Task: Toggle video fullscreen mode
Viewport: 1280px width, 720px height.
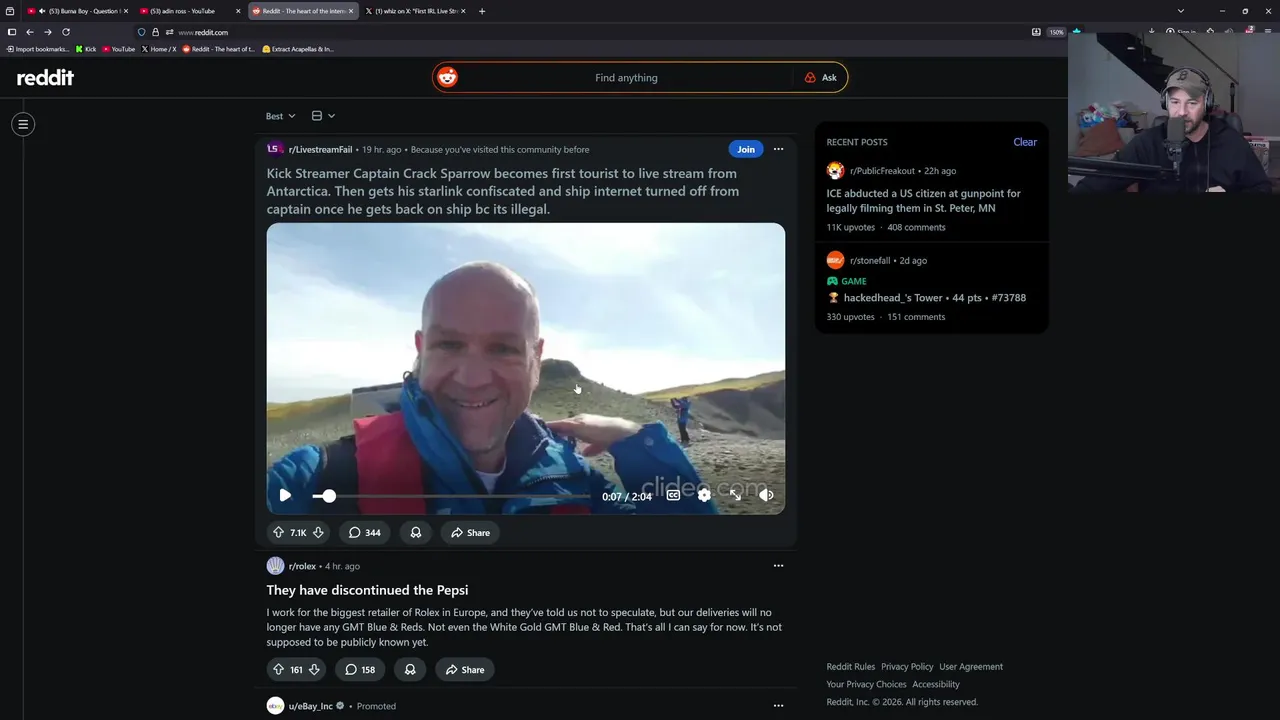Action: click(x=735, y=495)
